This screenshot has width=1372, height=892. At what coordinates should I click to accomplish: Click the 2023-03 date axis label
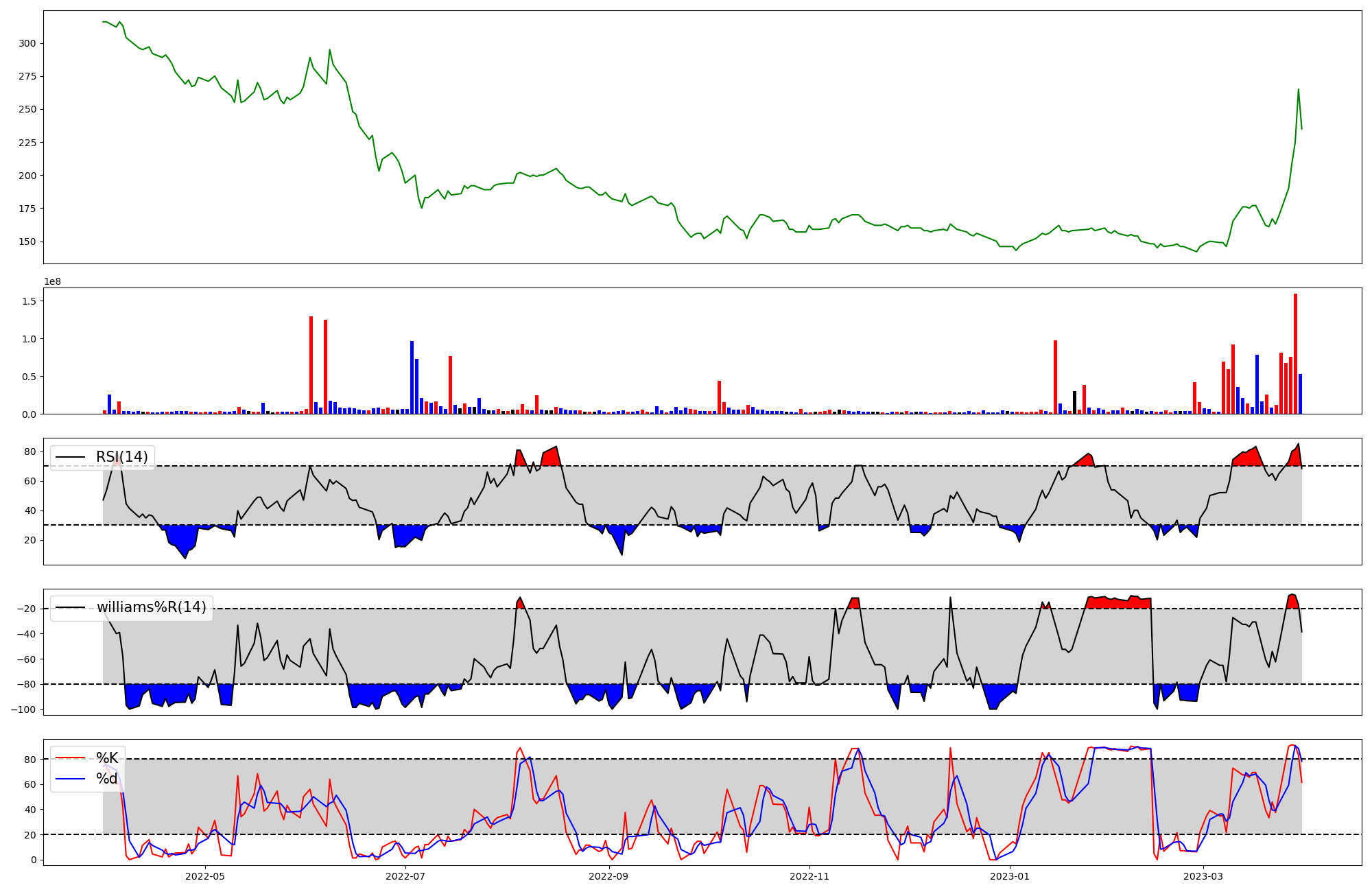point(1203,876)
